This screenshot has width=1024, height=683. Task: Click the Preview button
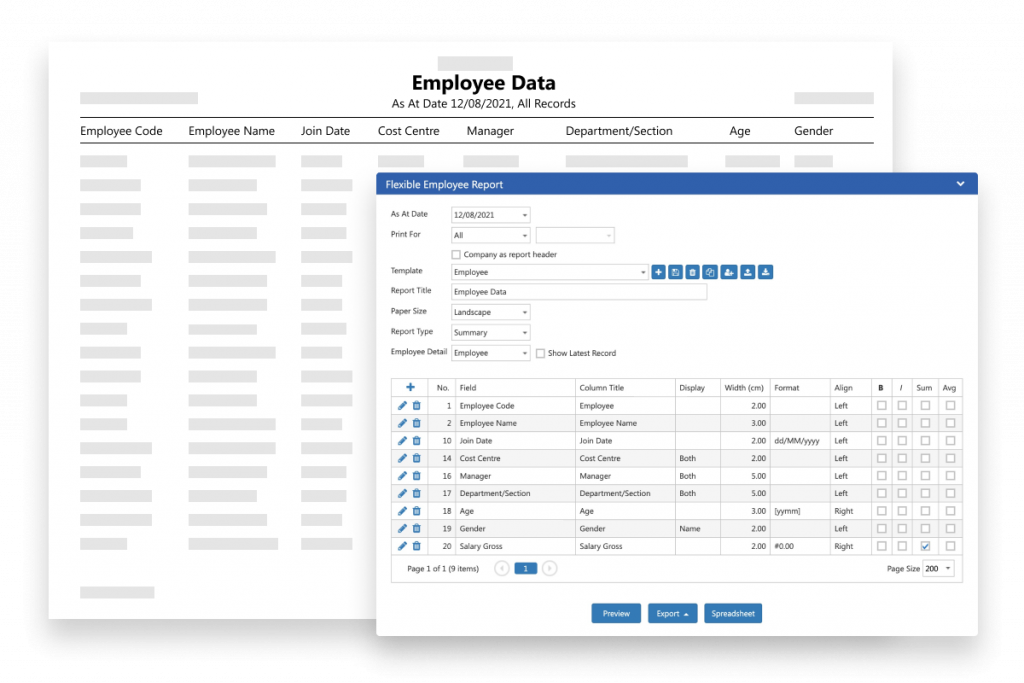616,614
